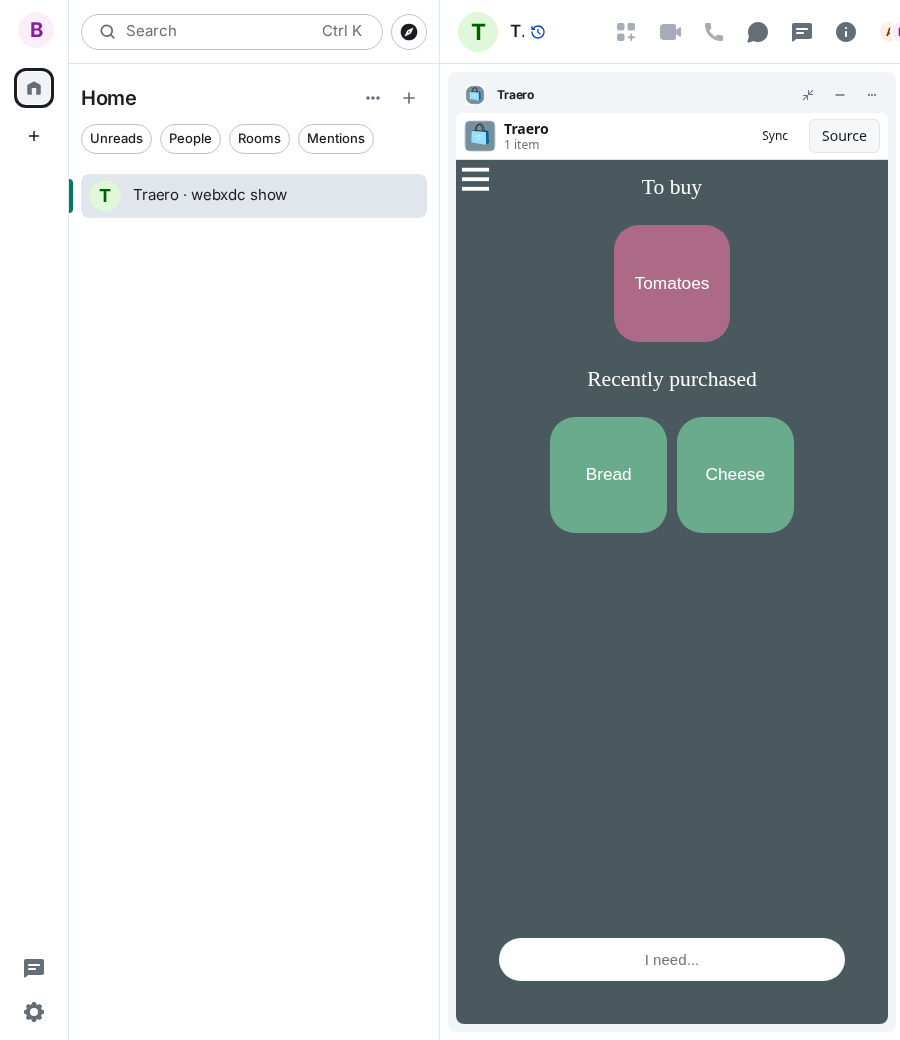Screen dimensions: 900x1040
Task: Create a new space with the plus icon
Action: pos(34,136)
